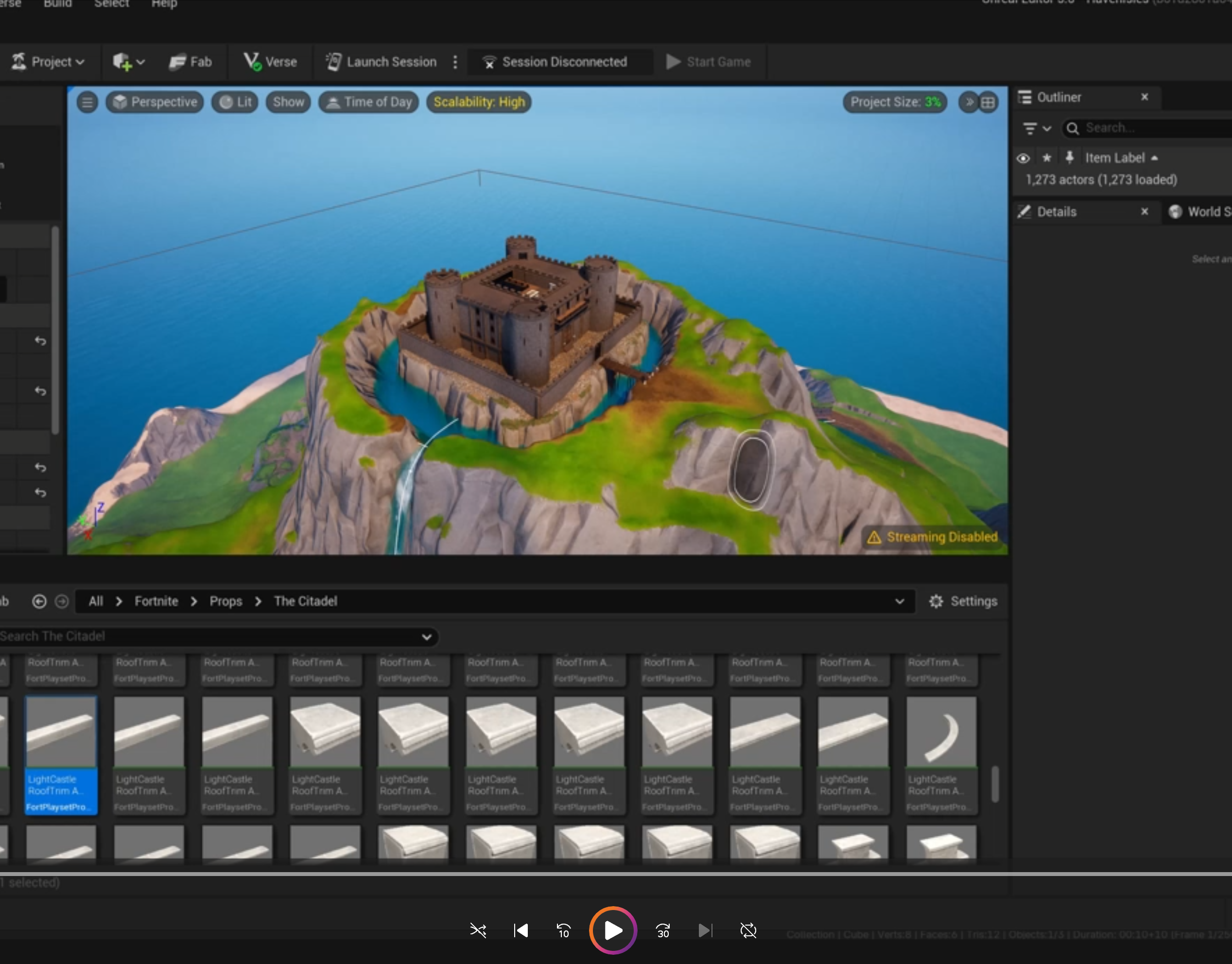Click Scalability: High setting
The image size is (1232, 964).
tap(479, 102)
